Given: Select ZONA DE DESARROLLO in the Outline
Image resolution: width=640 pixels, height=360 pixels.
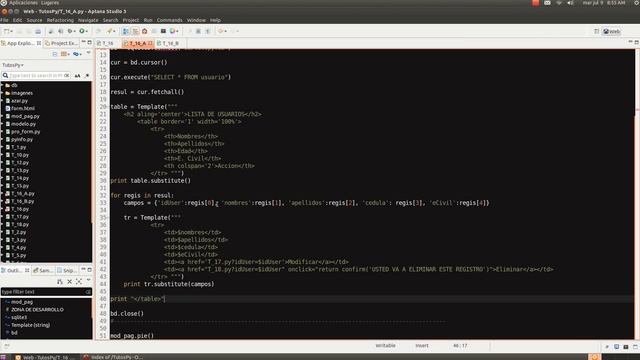Looking at the screenshot, I should [x=37, y=310].
